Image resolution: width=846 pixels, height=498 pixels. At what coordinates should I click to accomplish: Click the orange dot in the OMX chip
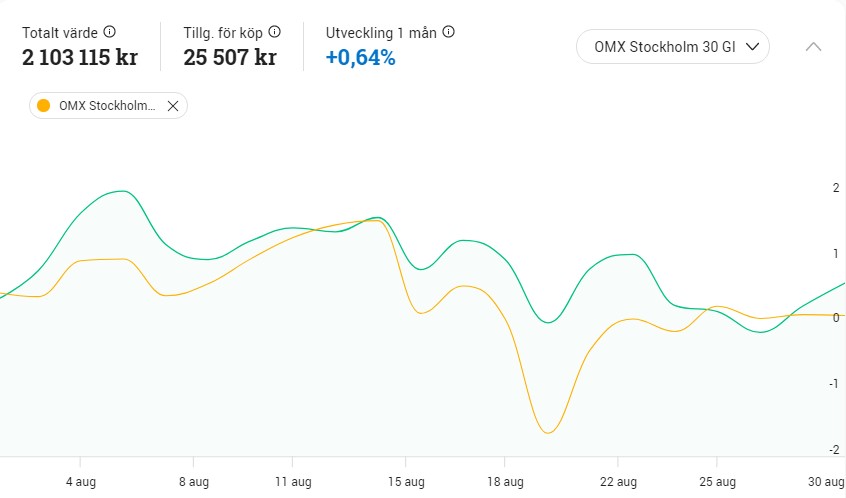pyautogui.click(x=43, y=106)
